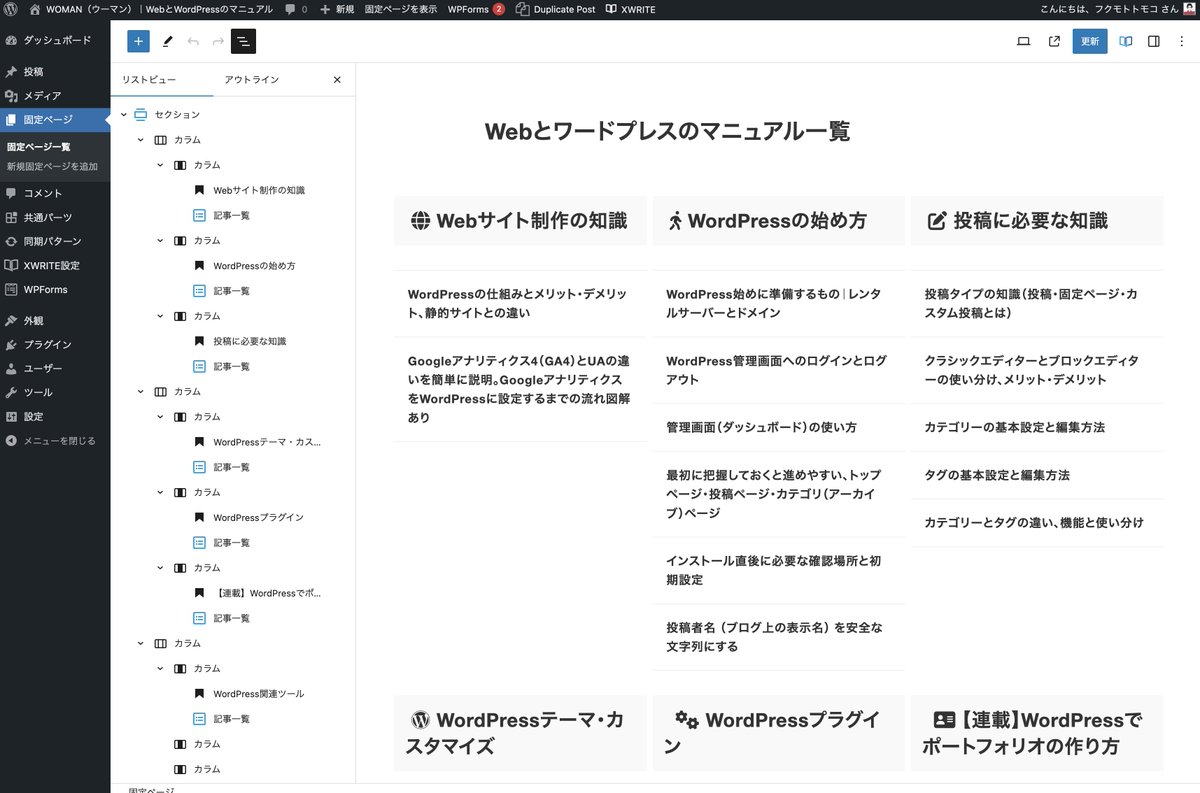Select the セクション block in list view
The height and width of the screenshot is (793, 1200).
[177, 114]
